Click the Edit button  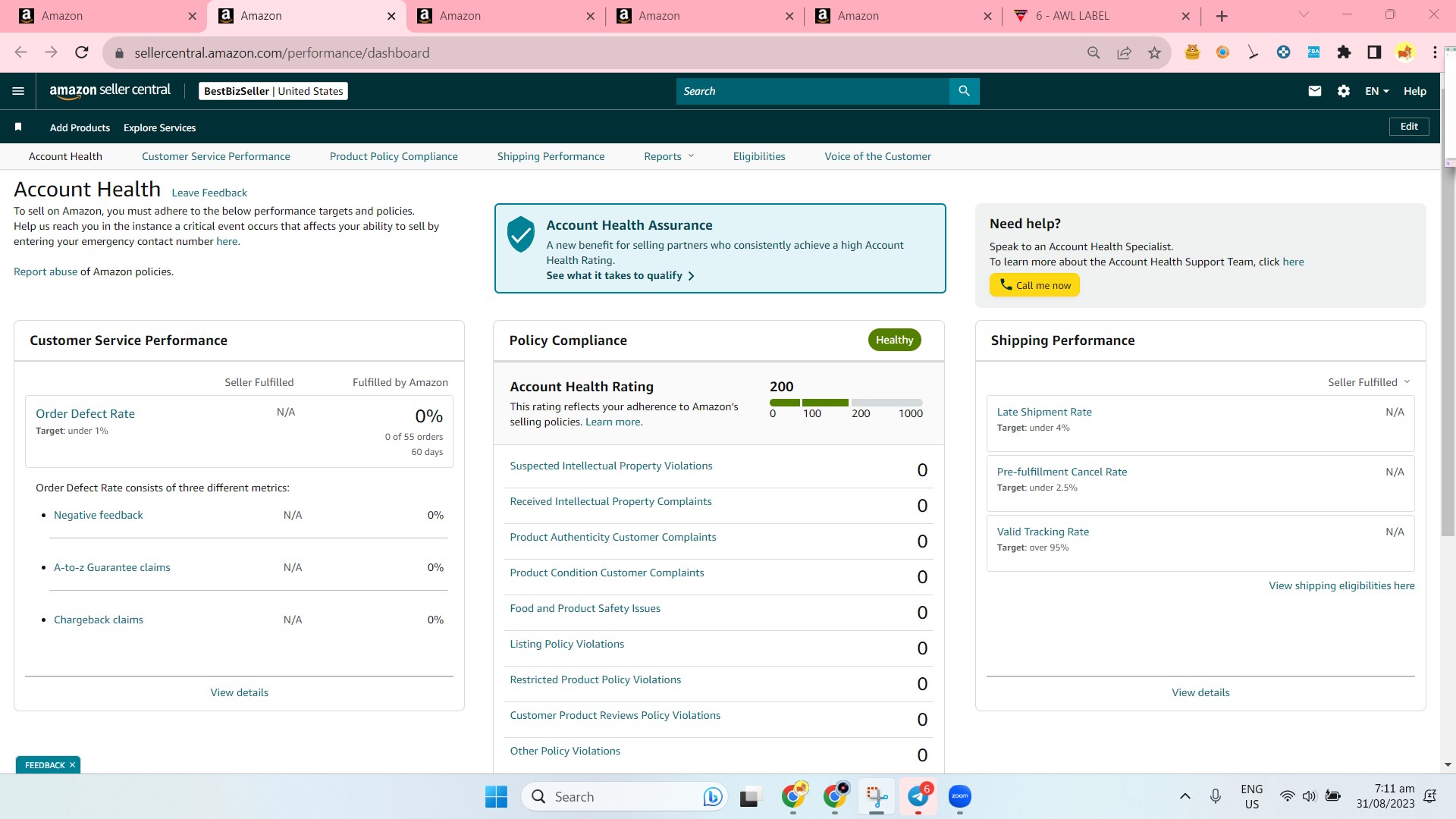click(1409, 127)
